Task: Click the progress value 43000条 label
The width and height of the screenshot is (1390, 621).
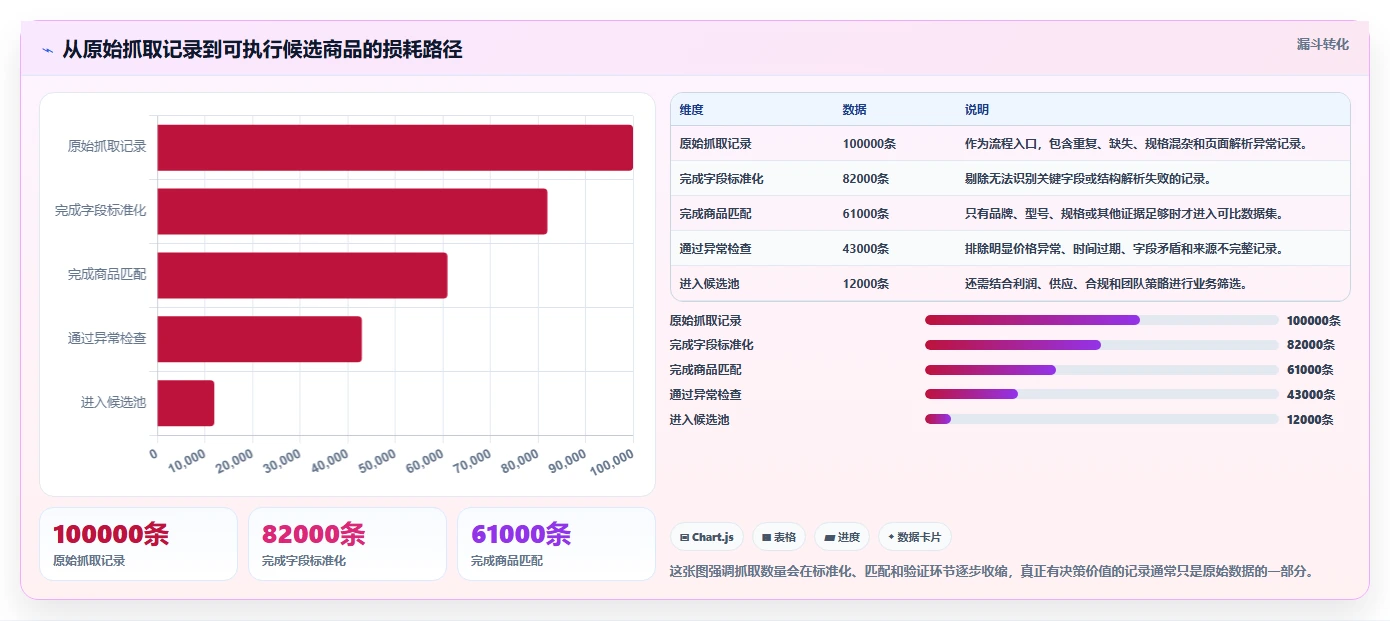Action: 1310,394
